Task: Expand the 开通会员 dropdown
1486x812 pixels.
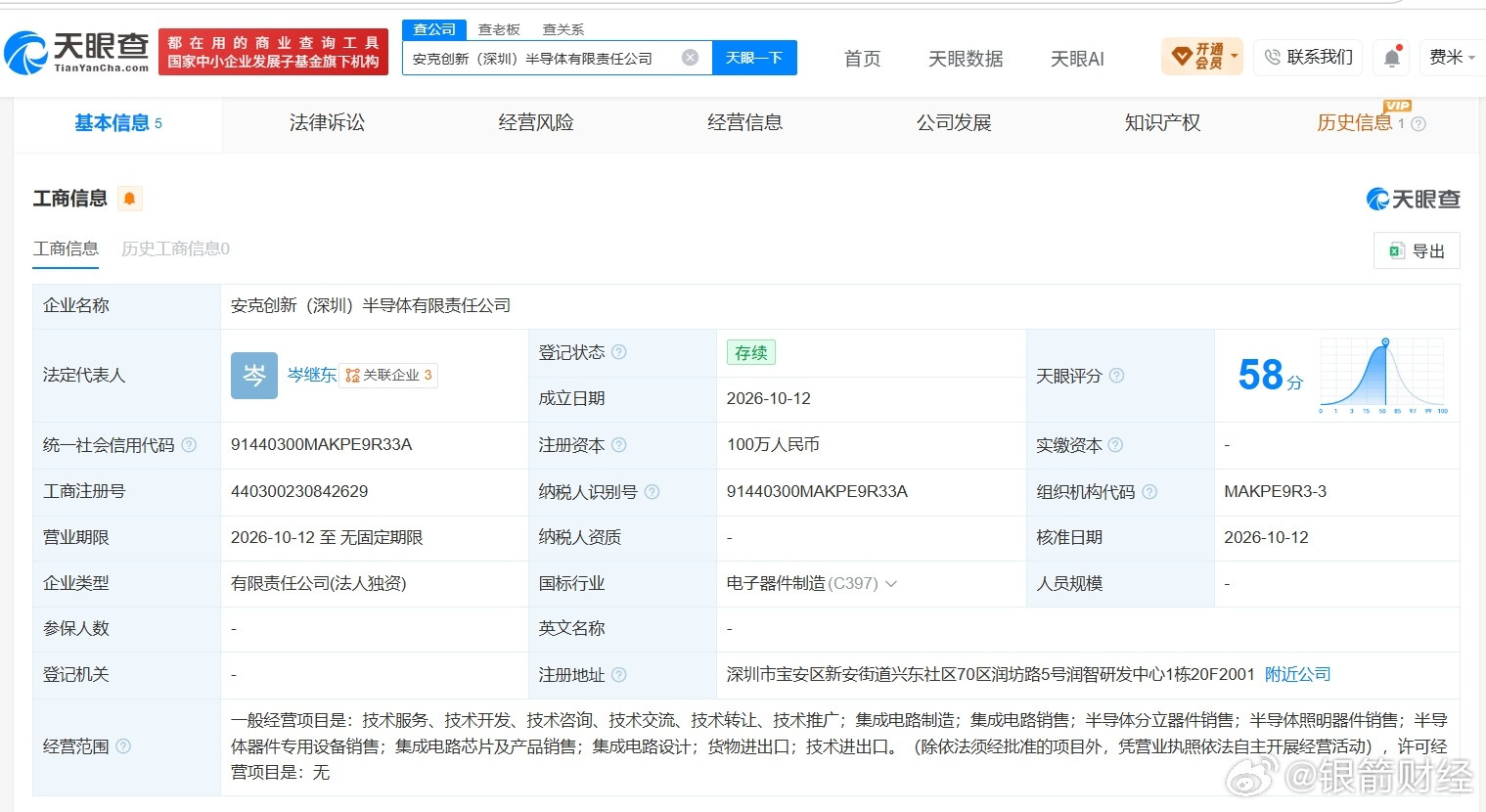Action: [x=1234, y=56]
